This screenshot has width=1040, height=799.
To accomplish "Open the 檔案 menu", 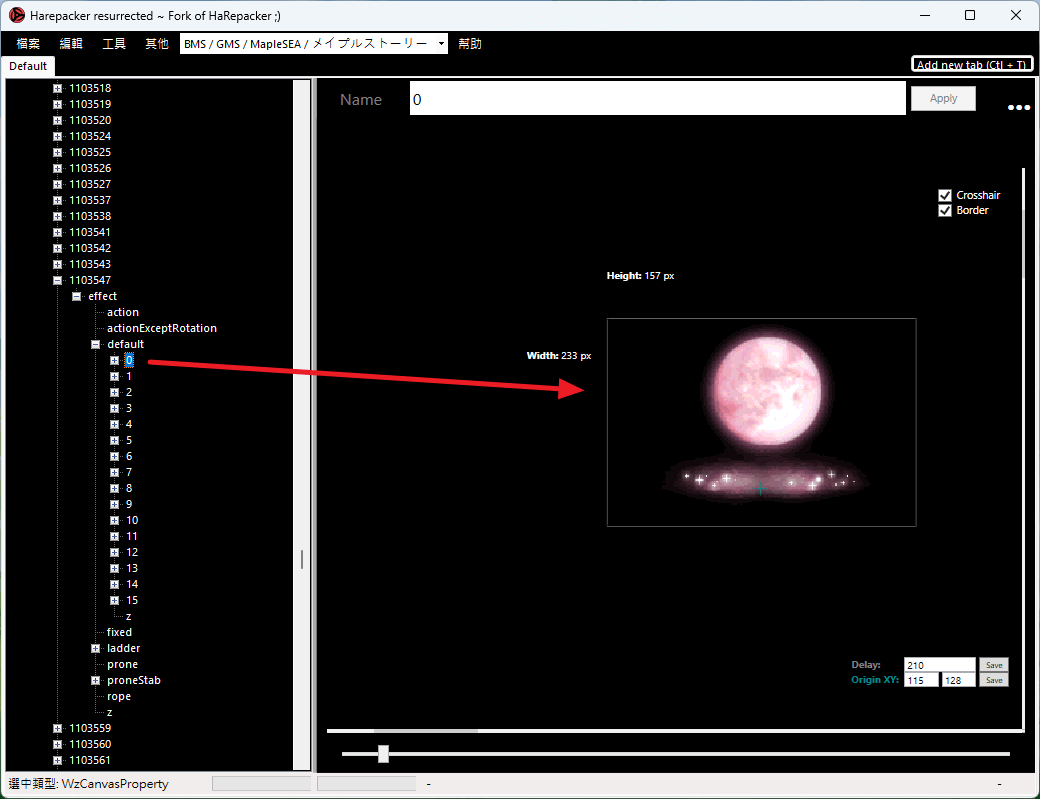I will tap(28, 44).
